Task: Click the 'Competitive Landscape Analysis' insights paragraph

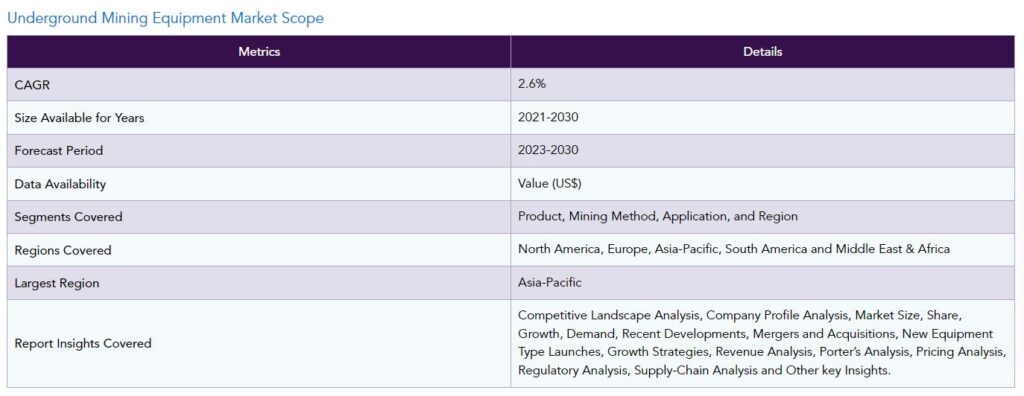Action: tap(761, 343)
